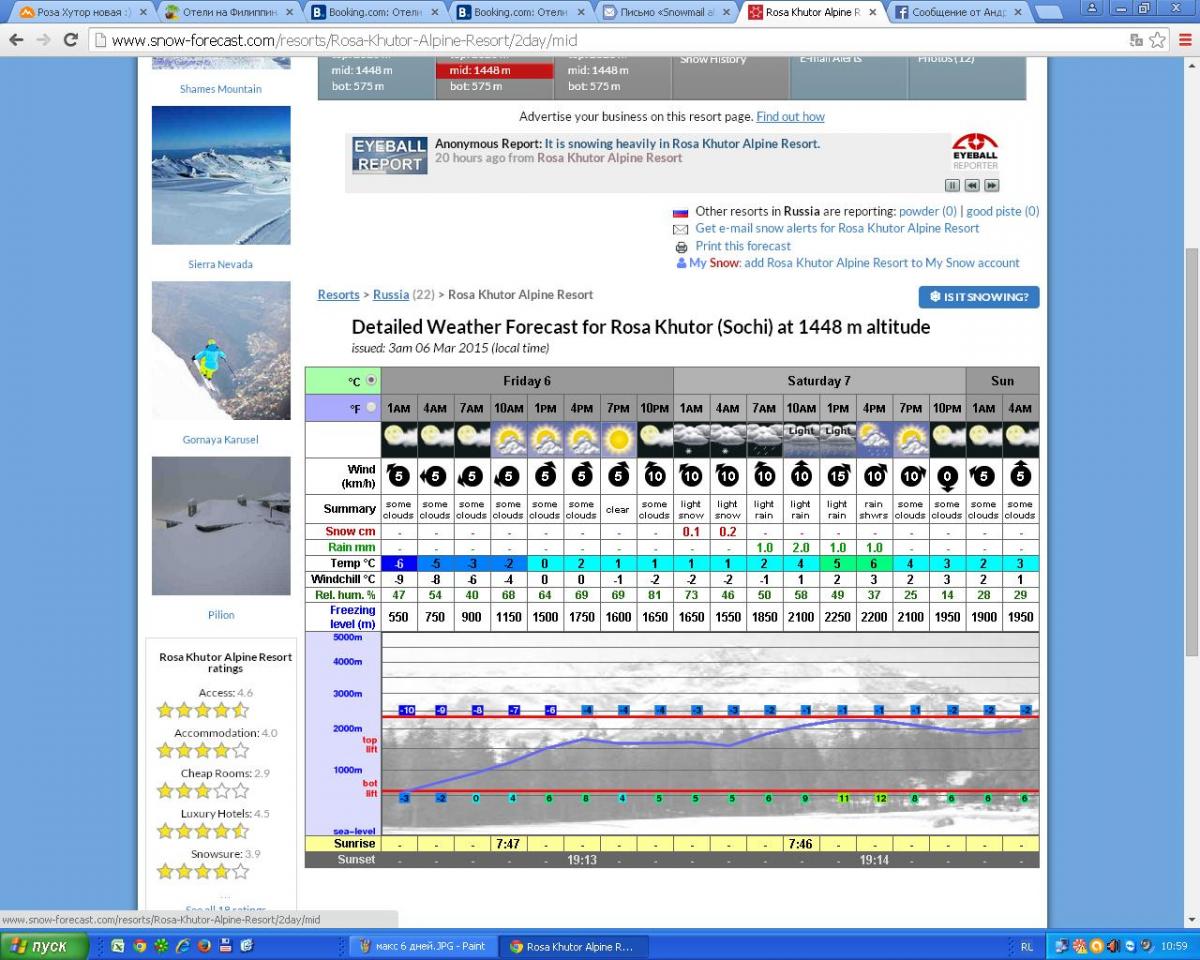
Task: Select the °F temperature radio button
Action: 372,407
